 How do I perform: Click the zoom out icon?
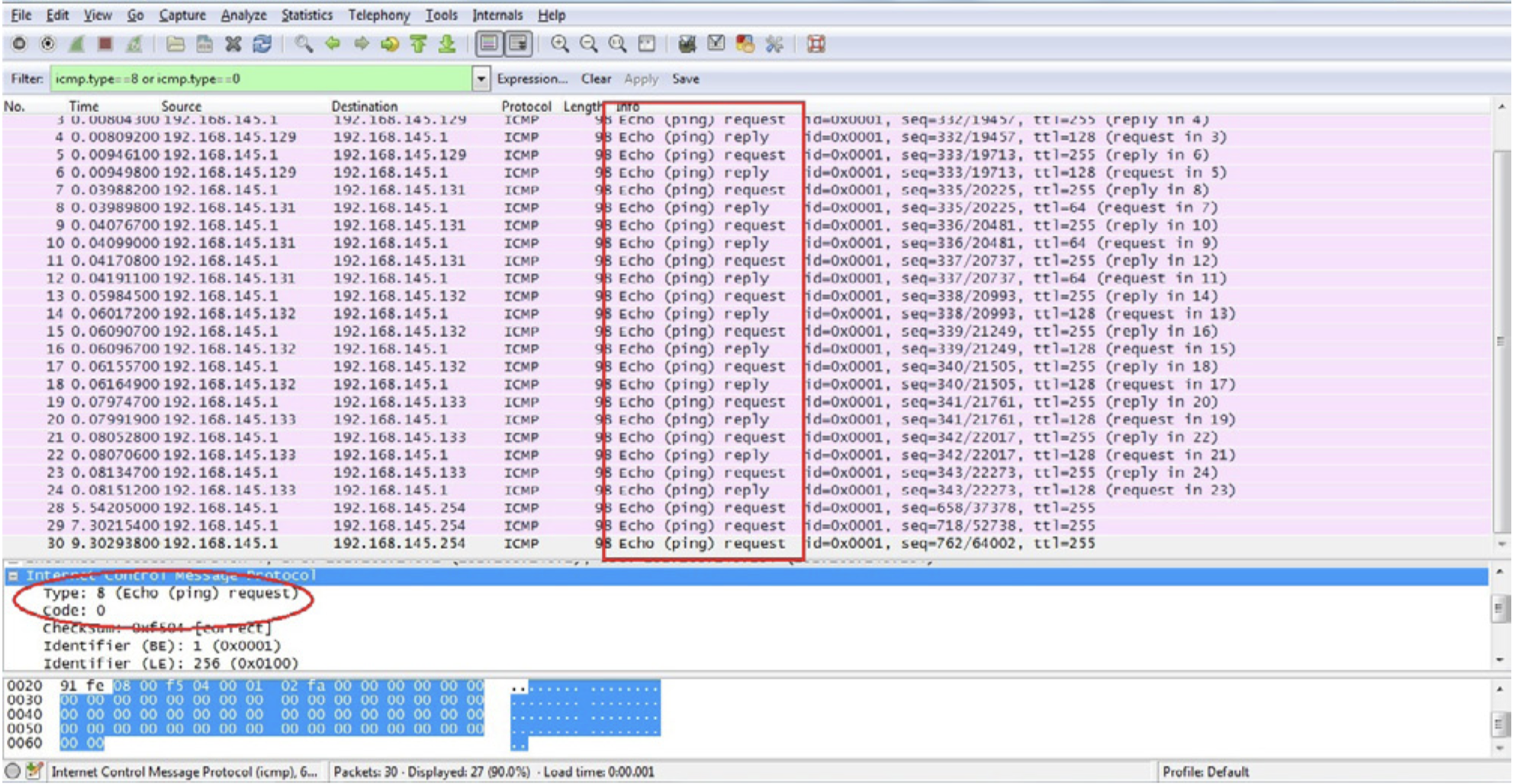click(x=588, y=44)
